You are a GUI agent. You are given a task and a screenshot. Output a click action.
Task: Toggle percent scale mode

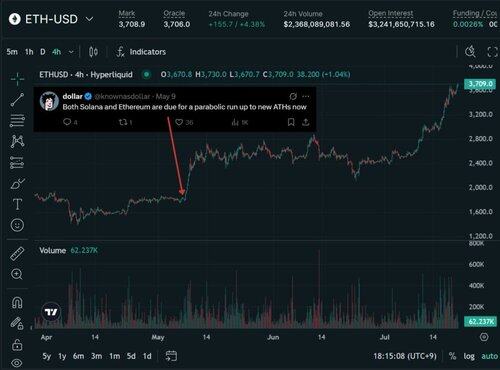(x=452, y=356)
